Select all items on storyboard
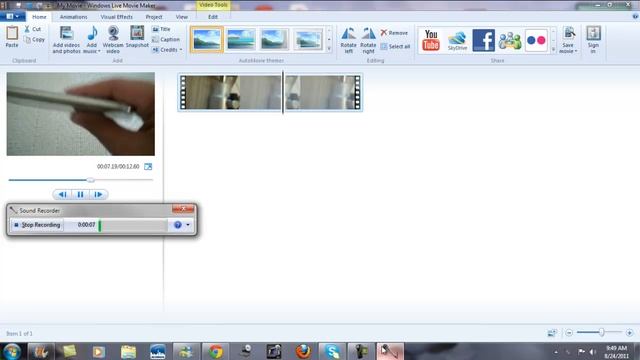Viewport: 640px width, 360px height. tap(395, 47)
